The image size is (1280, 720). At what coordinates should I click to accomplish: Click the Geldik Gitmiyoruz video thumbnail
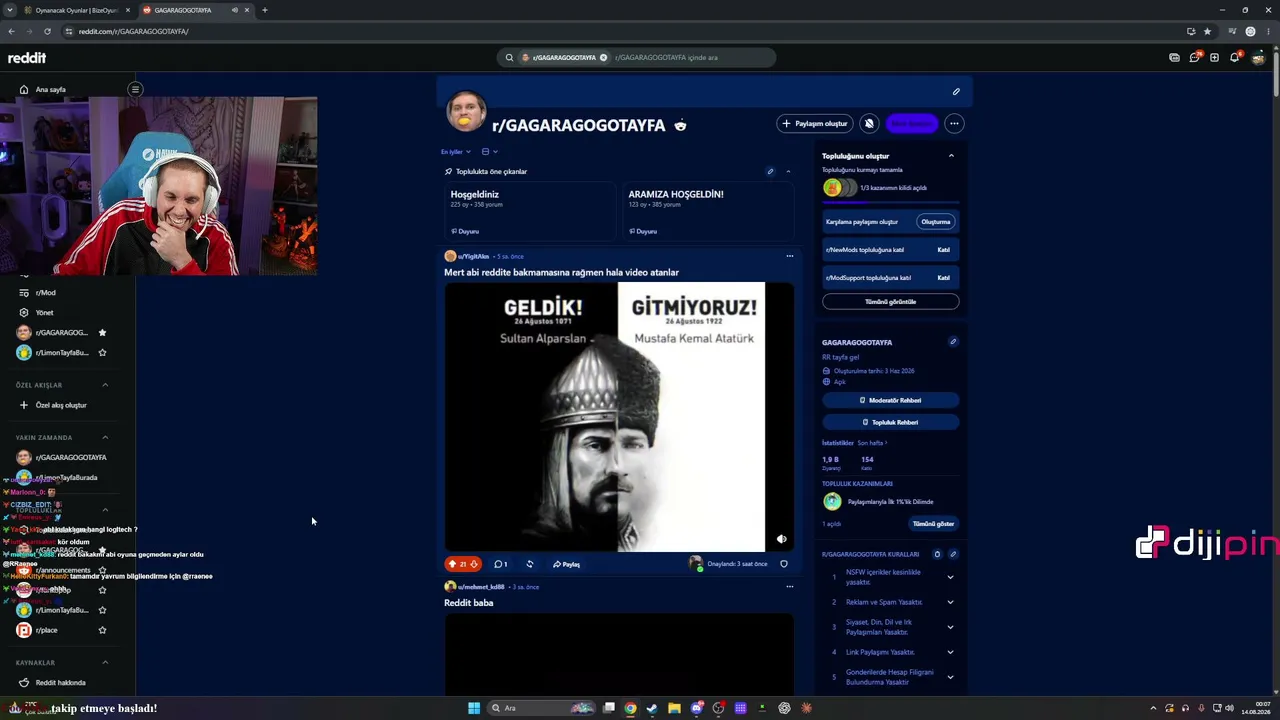point(619,417)
